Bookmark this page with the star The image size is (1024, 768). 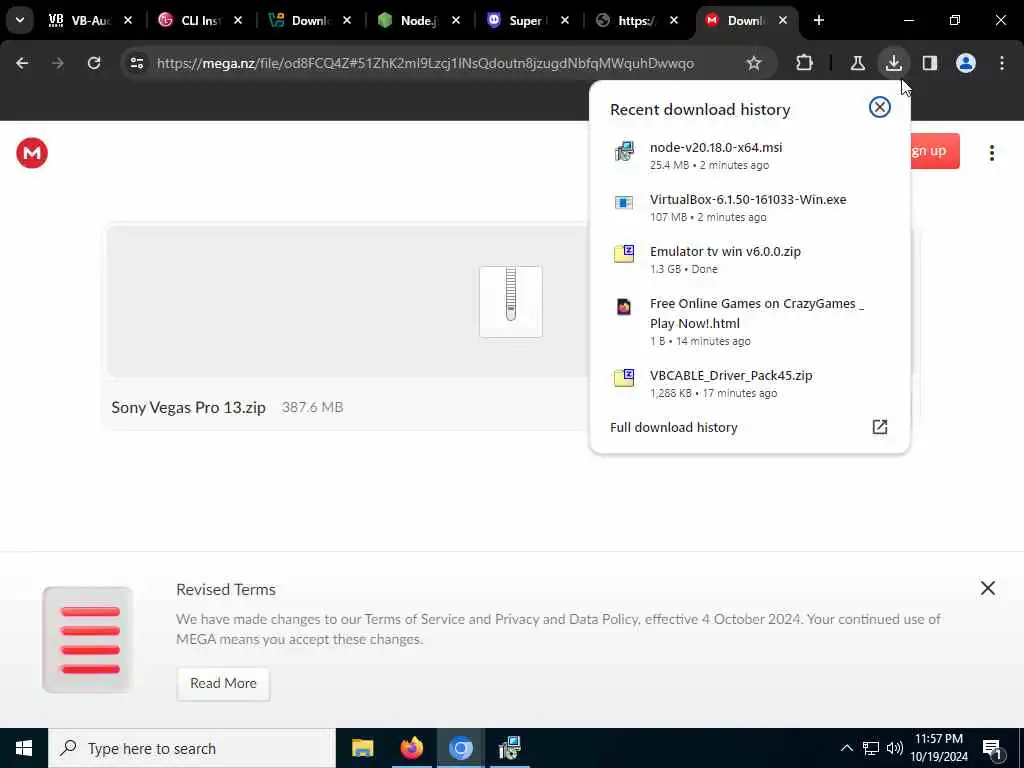754,63
